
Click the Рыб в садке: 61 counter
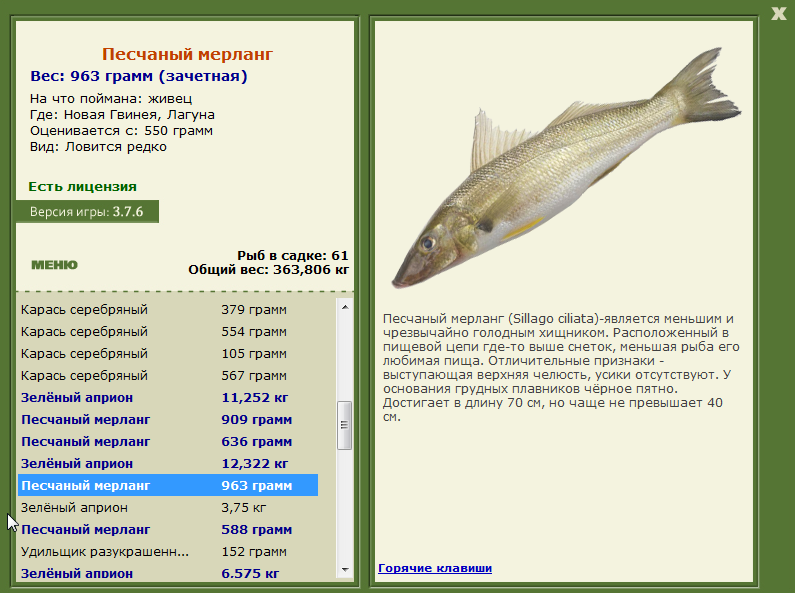tap(293, 255)
